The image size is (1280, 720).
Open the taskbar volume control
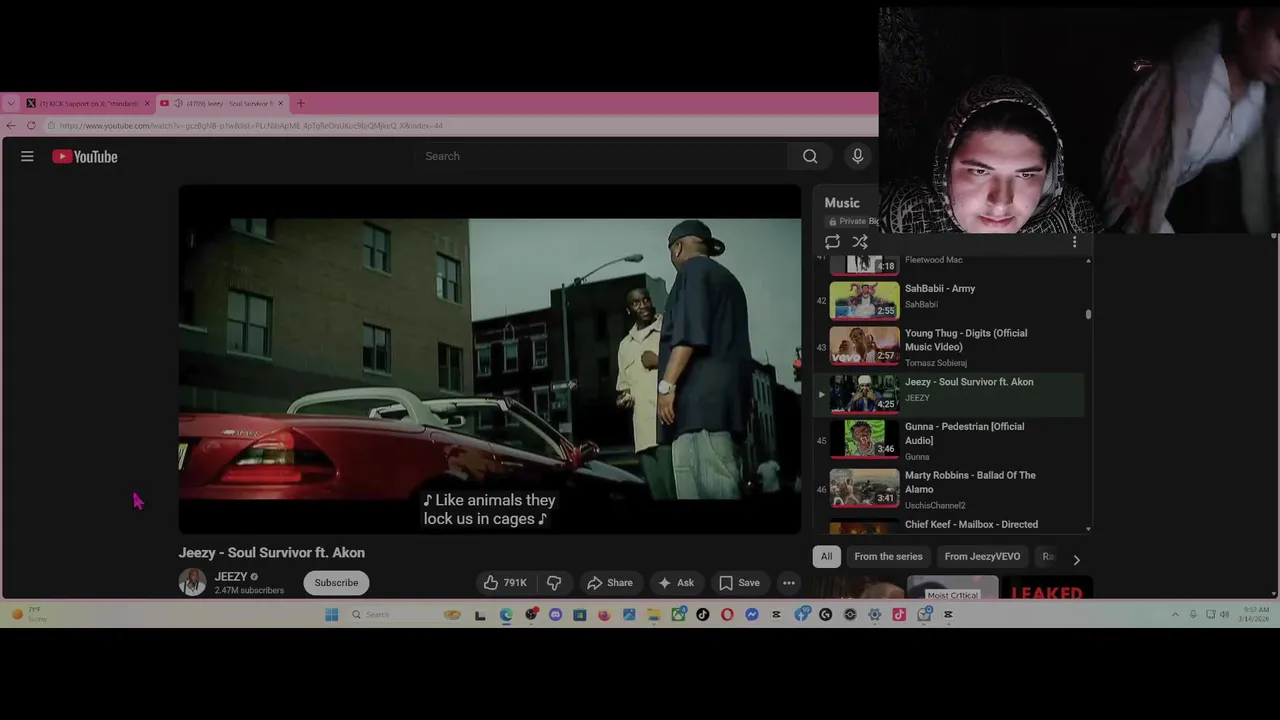(1225, 615)
